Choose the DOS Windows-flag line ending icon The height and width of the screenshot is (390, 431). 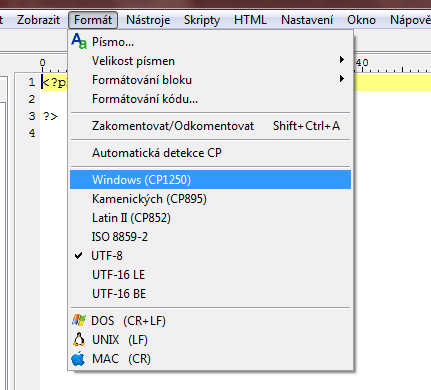tap(79, 320)
